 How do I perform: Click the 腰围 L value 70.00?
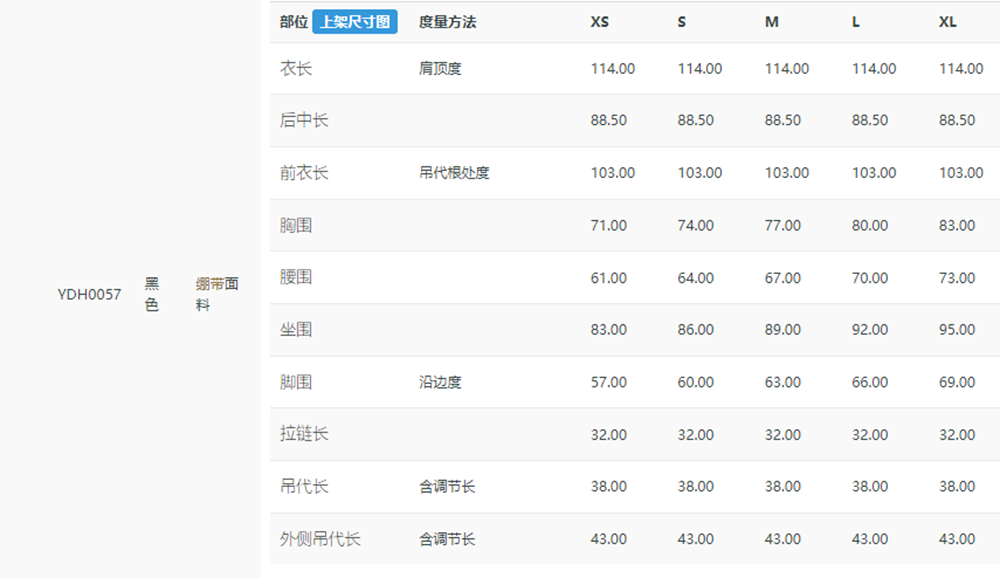click(x=870, y=278)
